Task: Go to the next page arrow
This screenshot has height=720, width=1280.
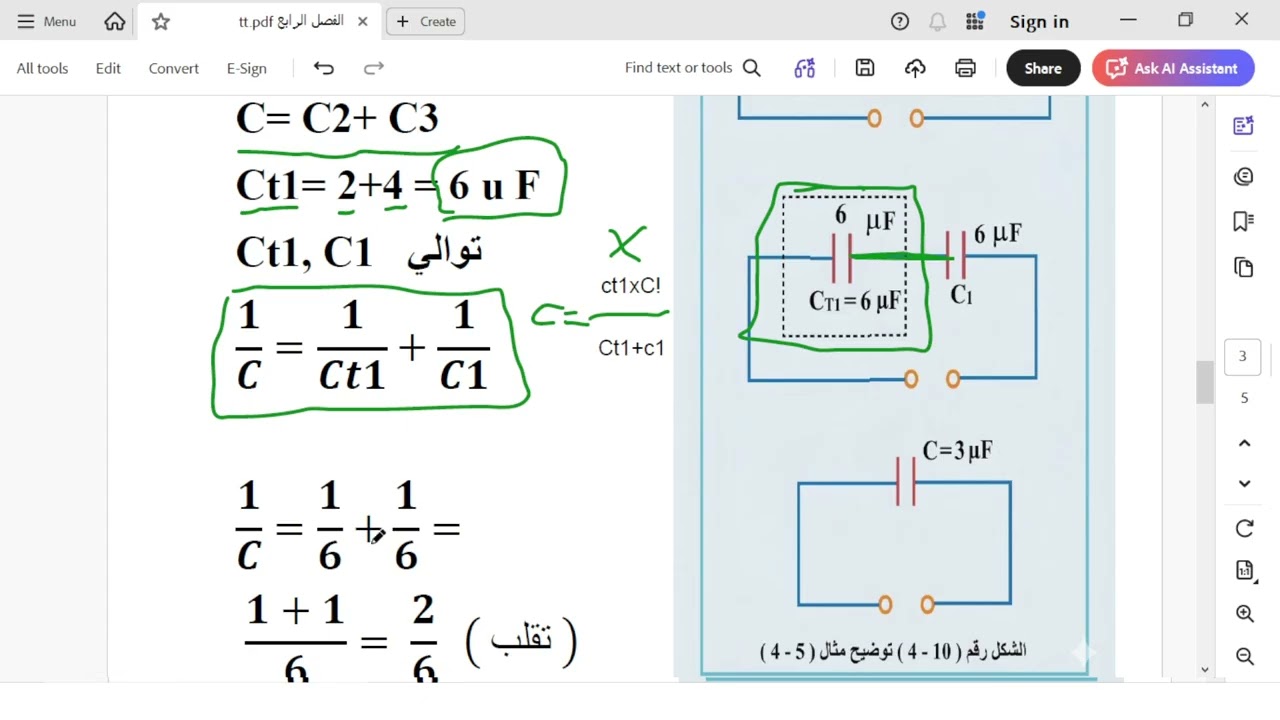Action: [x=1244, y=484]
